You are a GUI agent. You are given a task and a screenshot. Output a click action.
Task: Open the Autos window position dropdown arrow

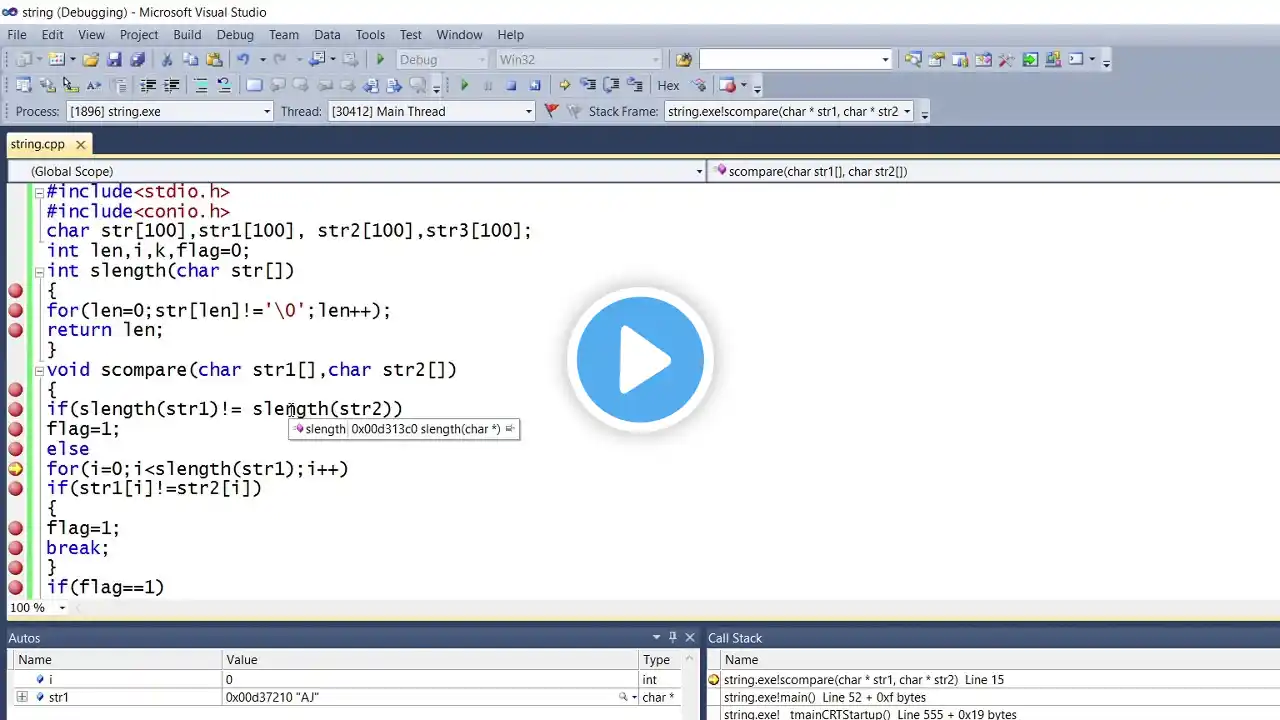coord(657,637)
